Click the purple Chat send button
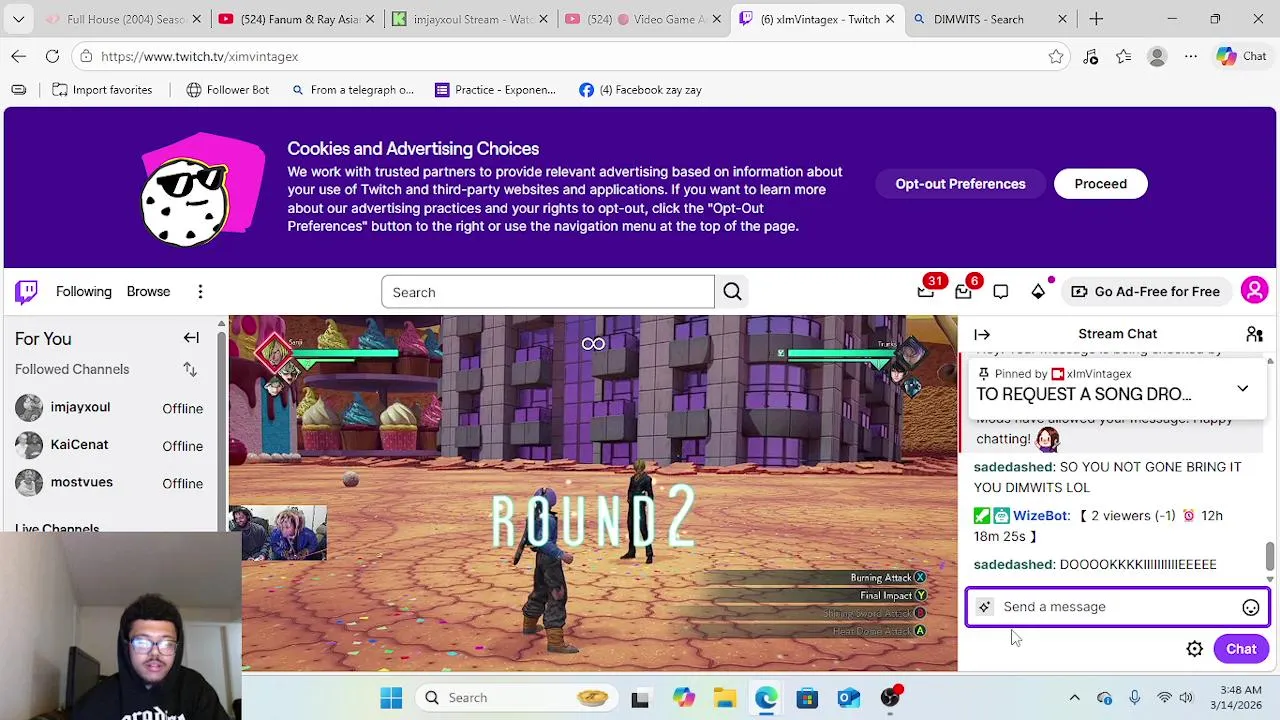 pos(1241,649)
